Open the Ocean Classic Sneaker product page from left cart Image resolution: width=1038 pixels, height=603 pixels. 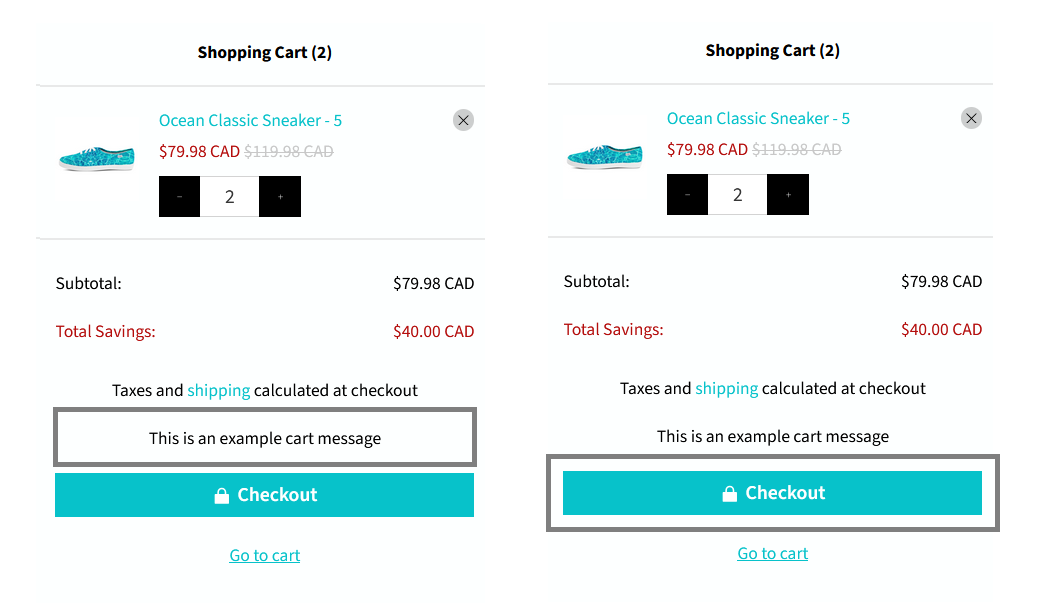250,119
